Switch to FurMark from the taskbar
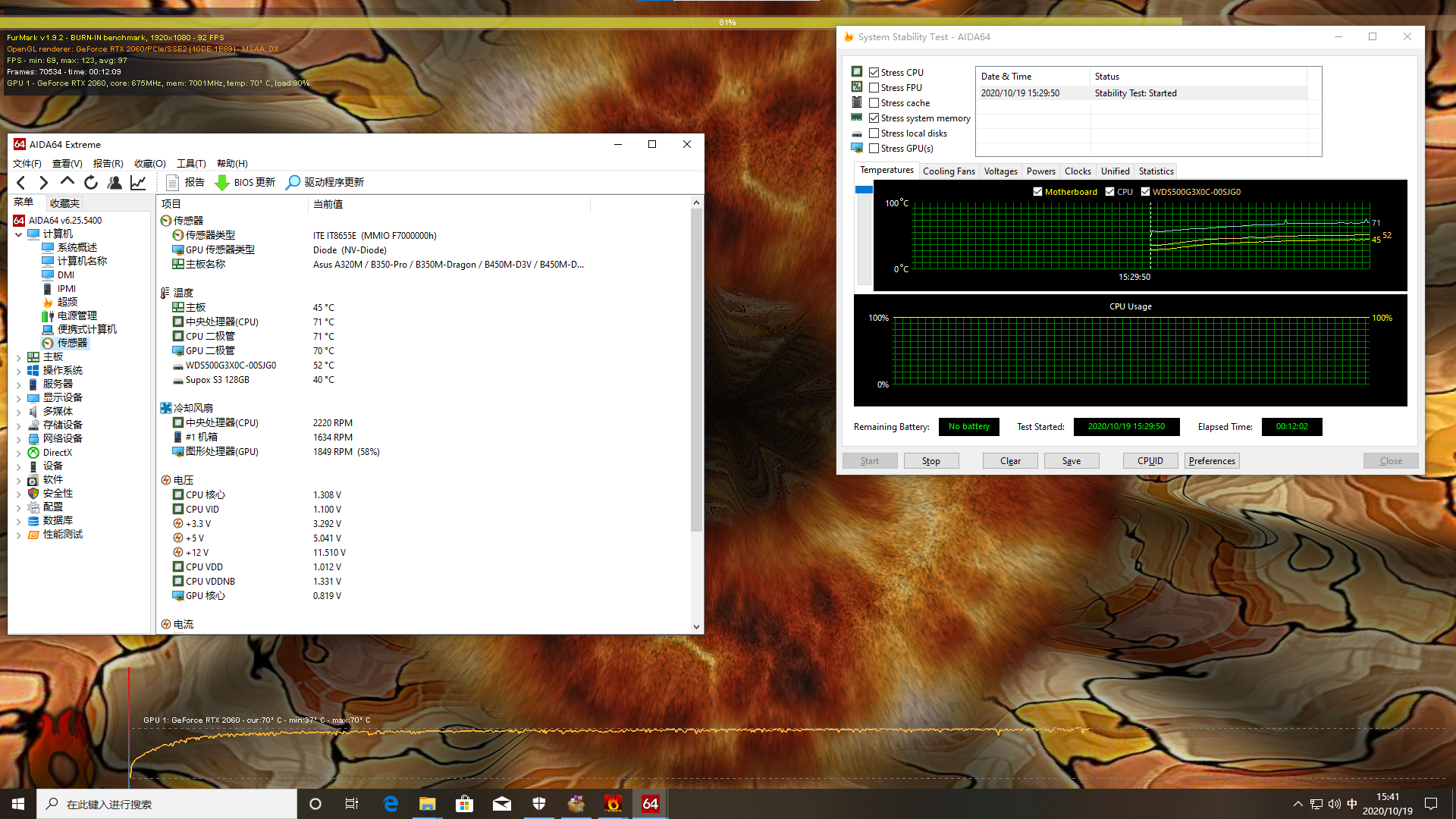Screen dimensions: 1456x819 (x=613, y=804)
